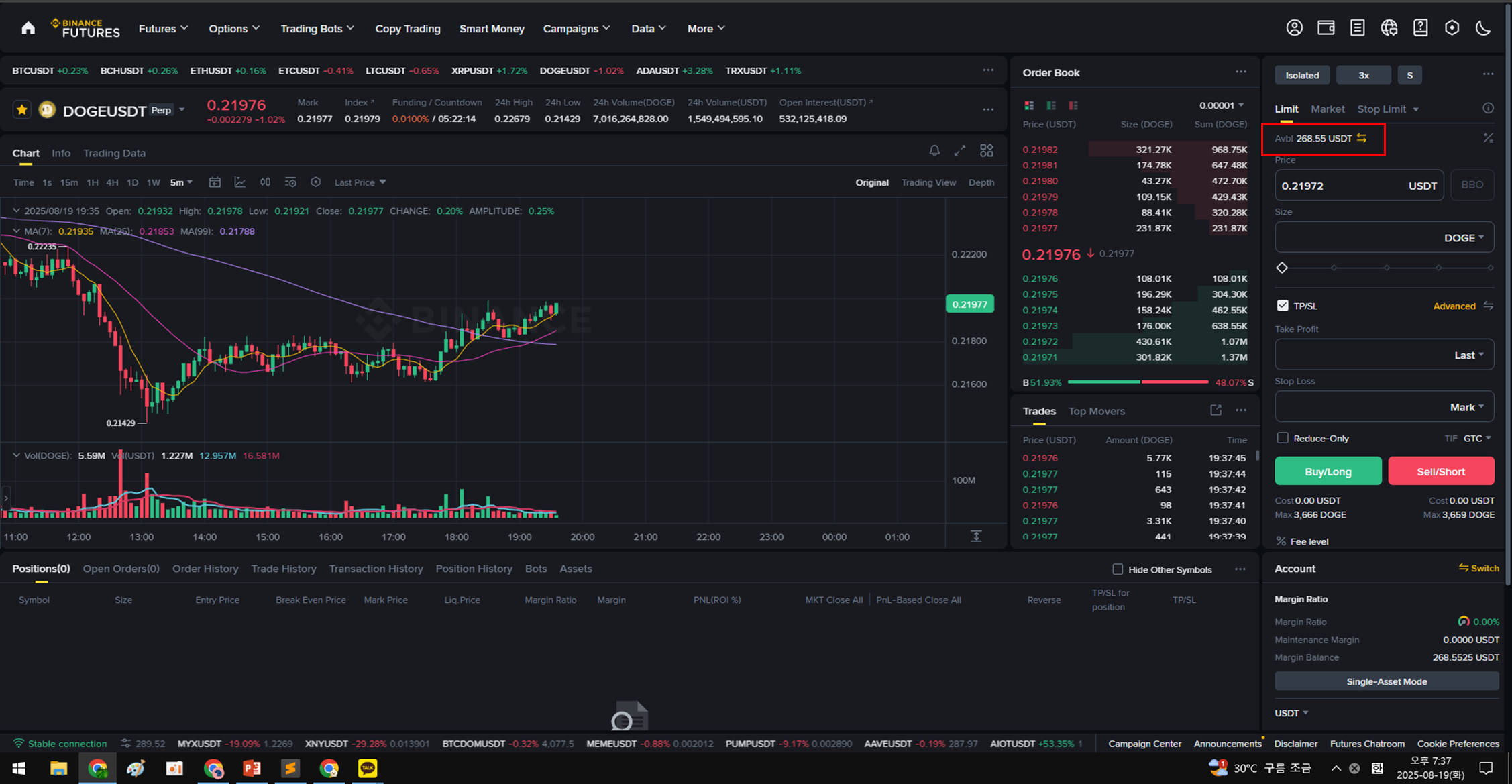Switch to the Market order tab
This screenshot has width=1512, height=784.
[1328, 109]
